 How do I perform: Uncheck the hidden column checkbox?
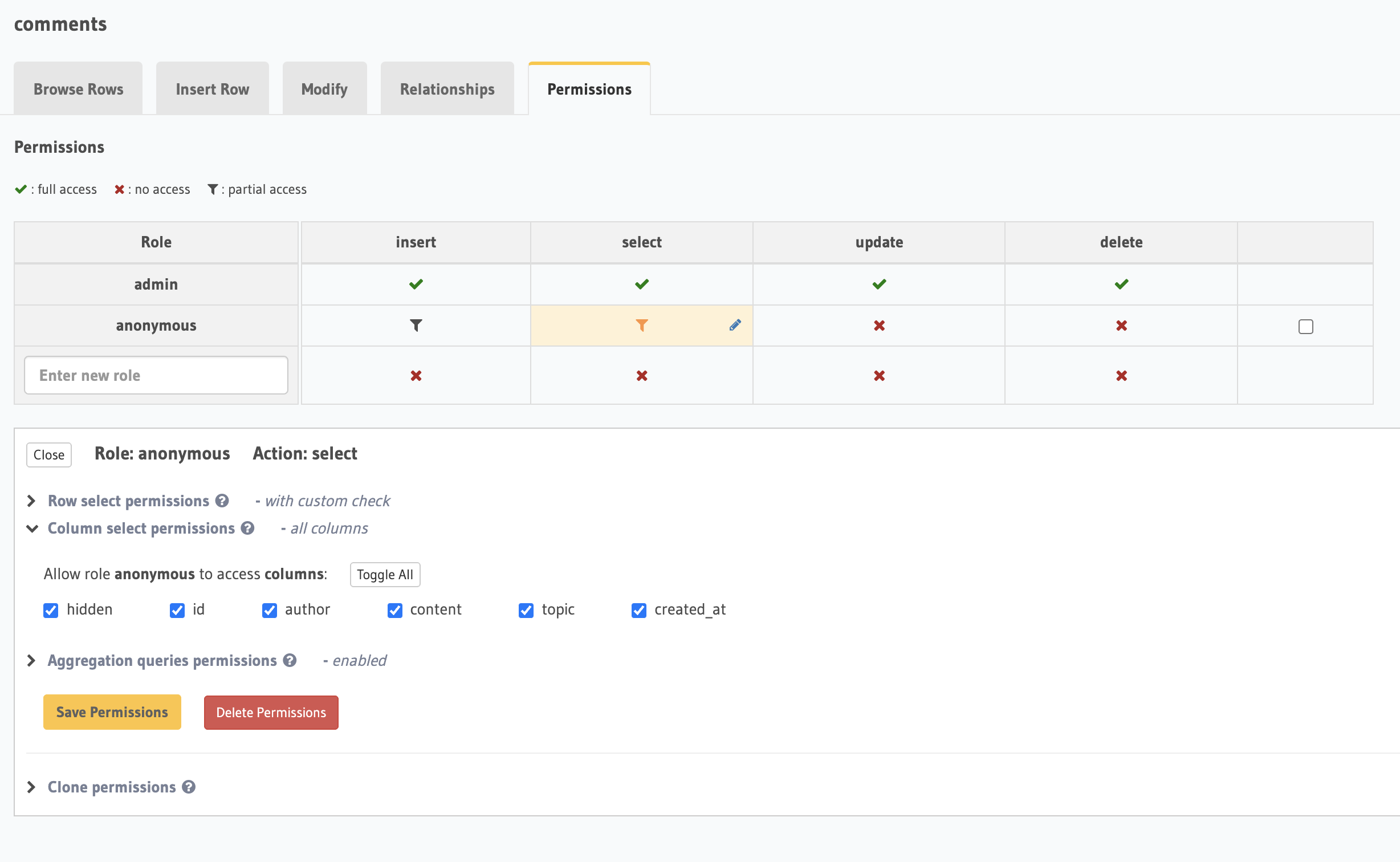tap(51, 610)
